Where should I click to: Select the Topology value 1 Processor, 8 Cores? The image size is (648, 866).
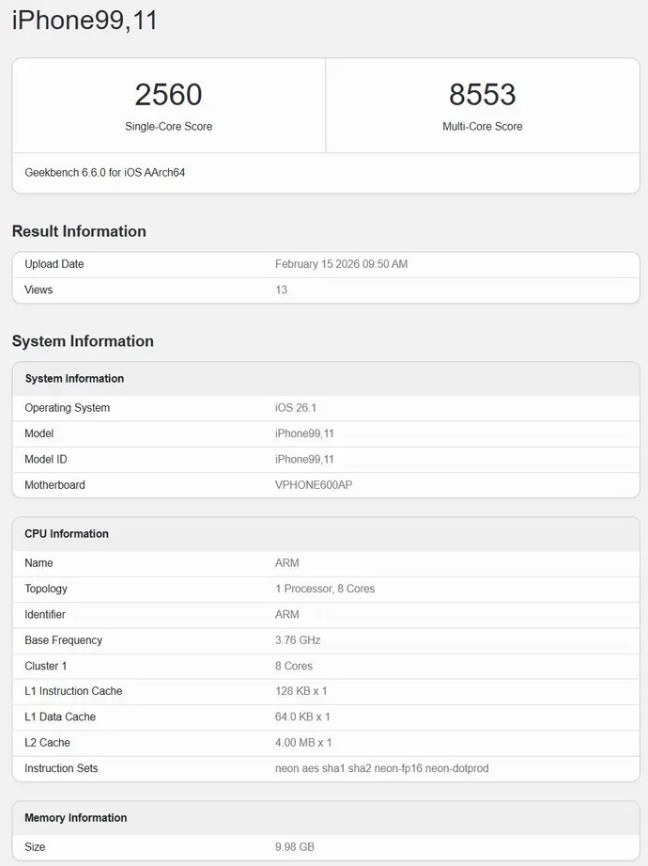pyautogui.click(x=325, y=589)
